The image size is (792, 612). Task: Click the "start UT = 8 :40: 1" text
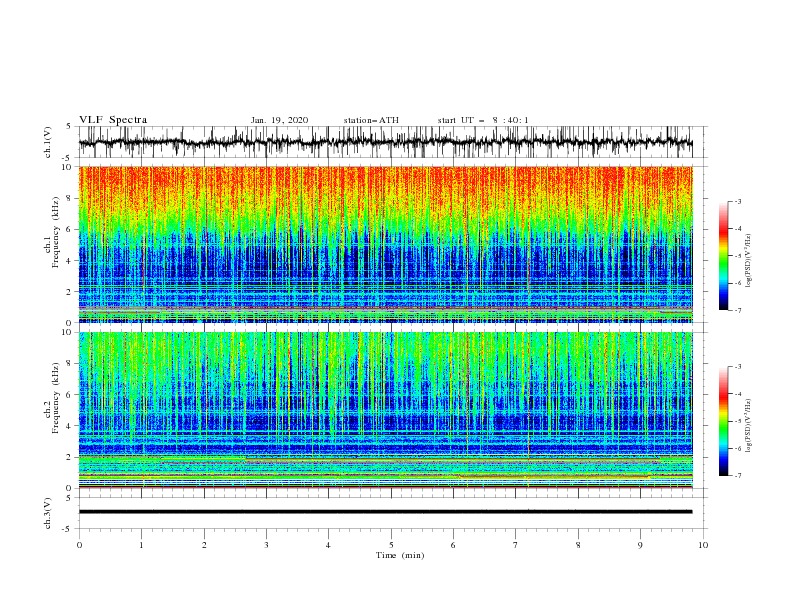(483, 120)
